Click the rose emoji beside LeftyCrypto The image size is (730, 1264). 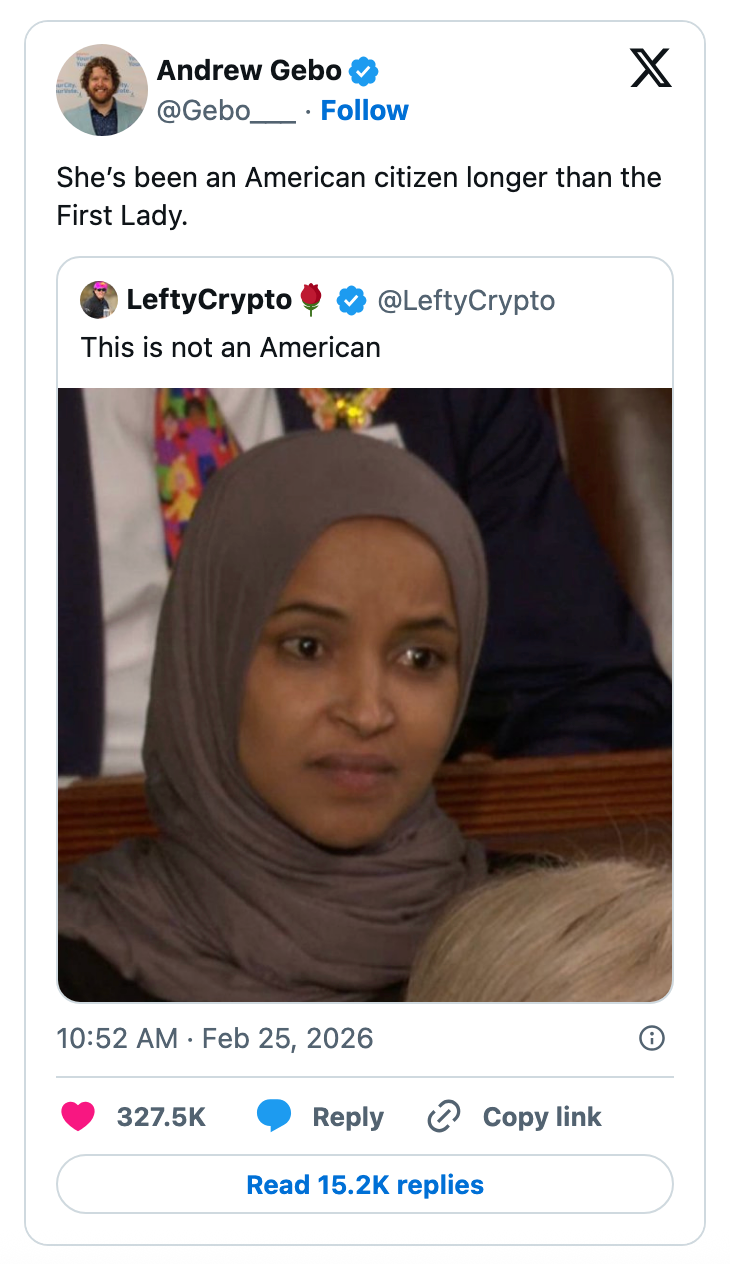(311, 300)
